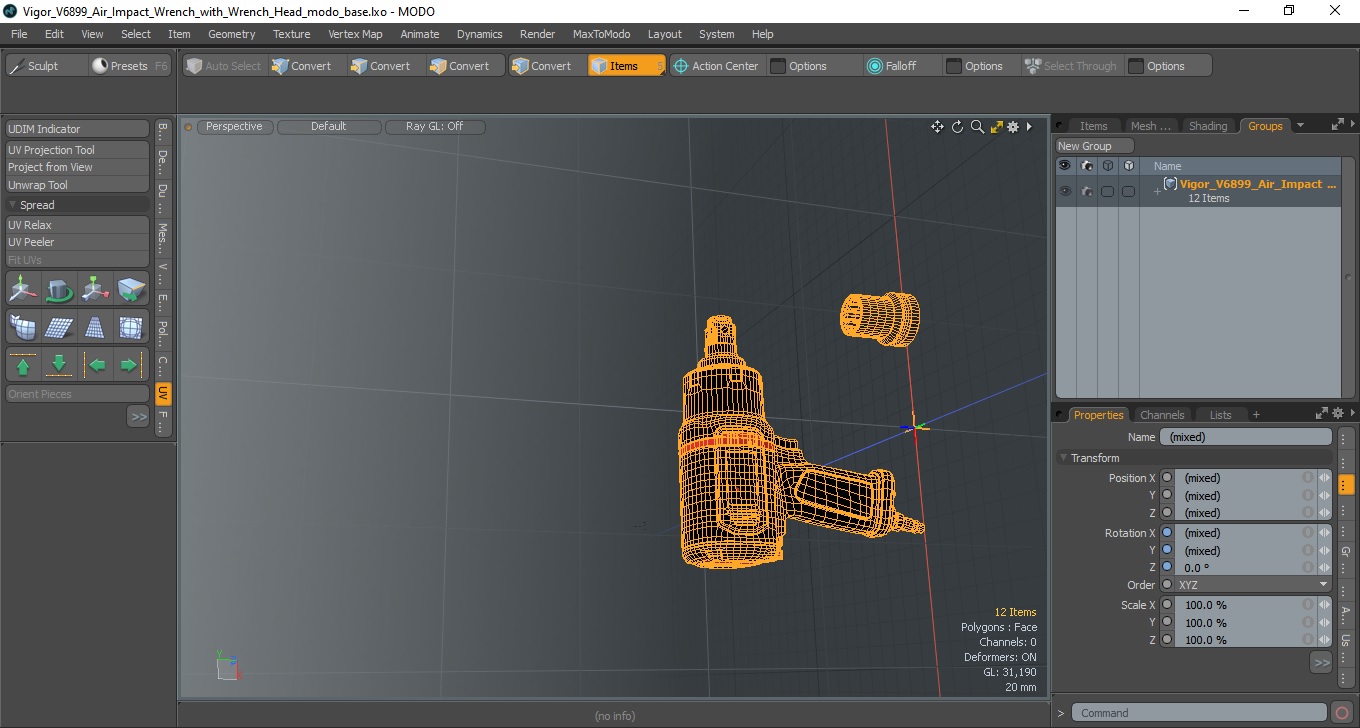This screenshot has height=728, width=1360.
Task: Open the dropdown arrow next to Groups tab
Action: point(1300,126)
